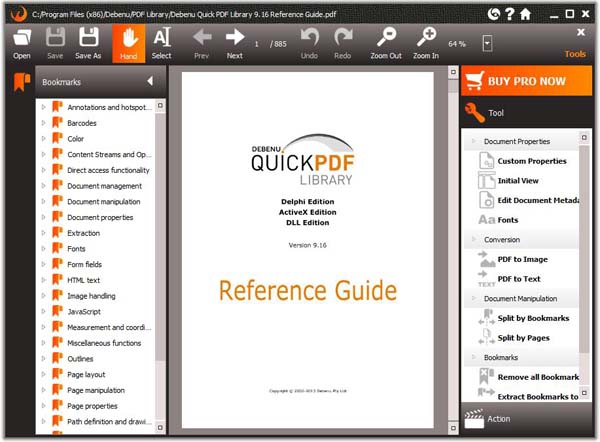The height and width of the screenshot is (442, 600).
Task: Expand the Color bookmark node
Action: tap(44, 139)
